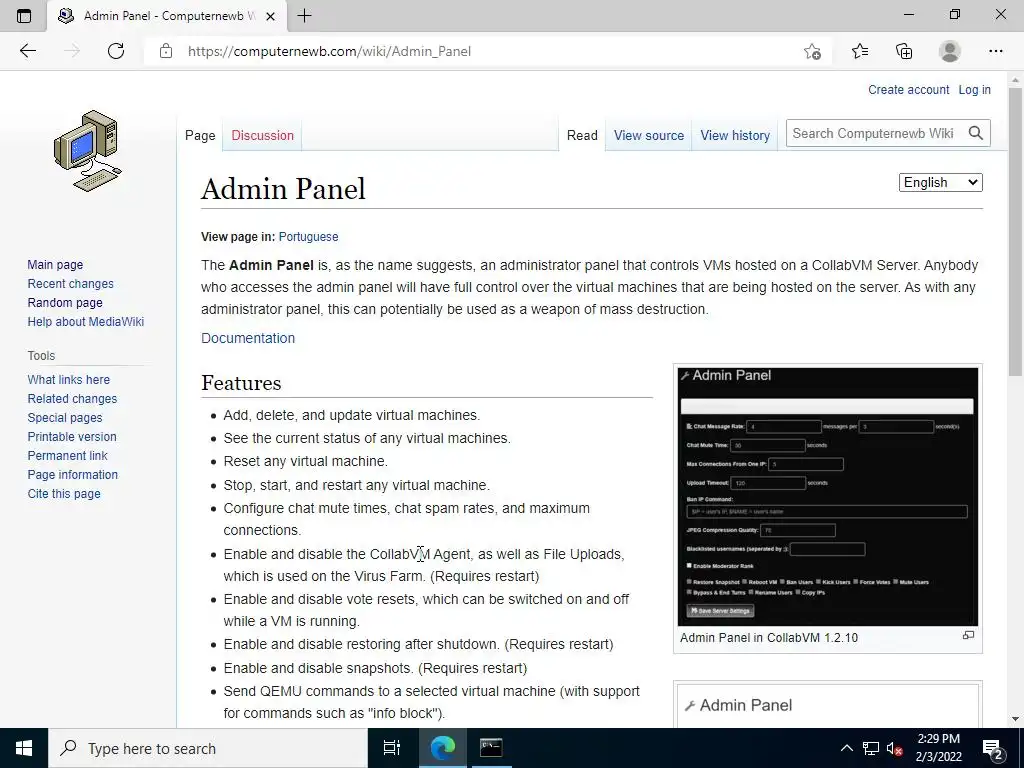This screenshot has width=1024, height=768.
Task: Click the muted volume tray icon
Action: 894,748
